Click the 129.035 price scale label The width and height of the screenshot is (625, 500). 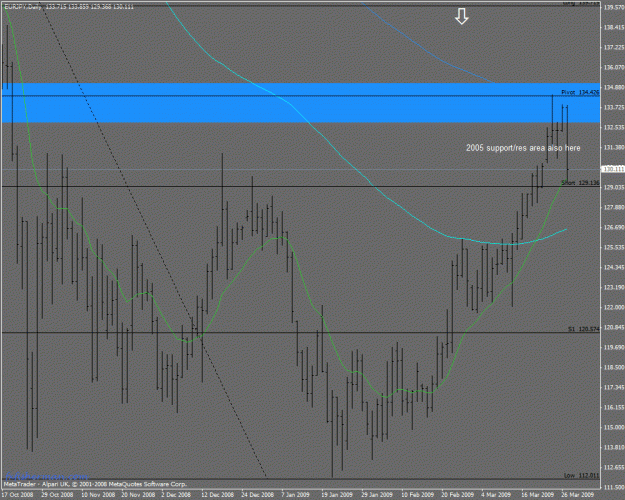click(614, 187)
